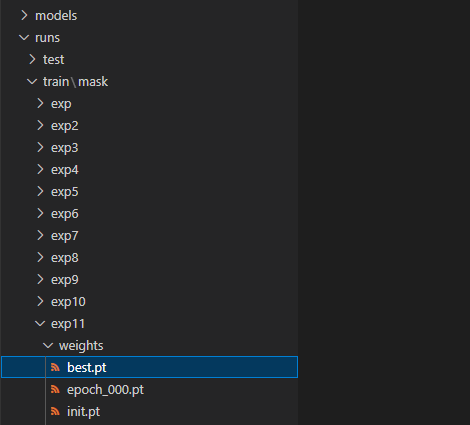Select the exp4 folder label
The image size is (470, 425).
[x=65, y=170]
